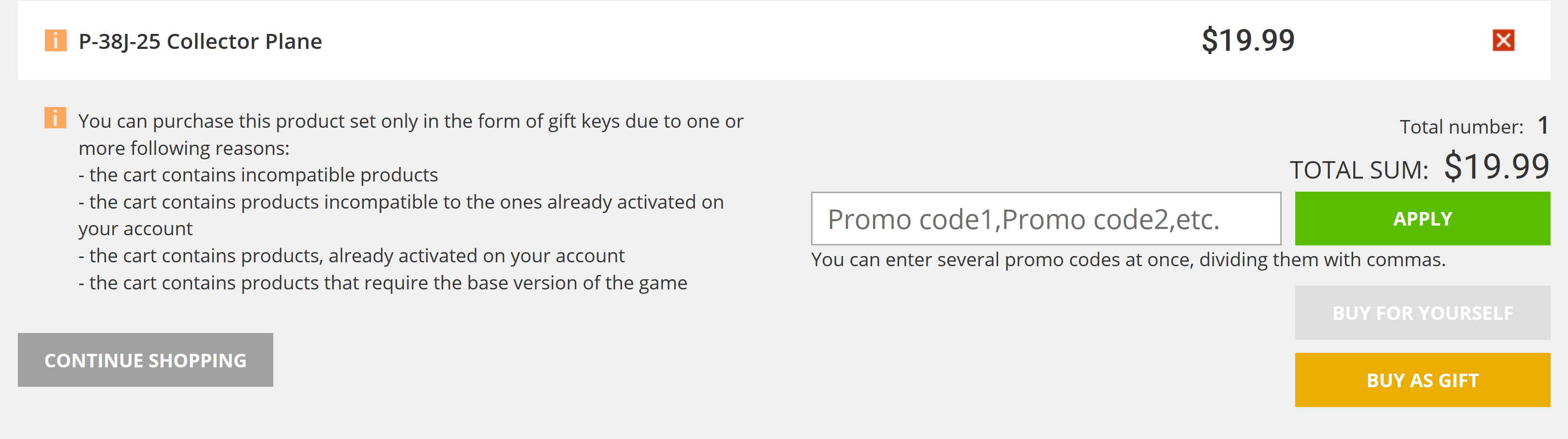Click the gift keys notice heading sentence
The height and width of the screenshot is (439, 1568).
click(x=410, y=122)
